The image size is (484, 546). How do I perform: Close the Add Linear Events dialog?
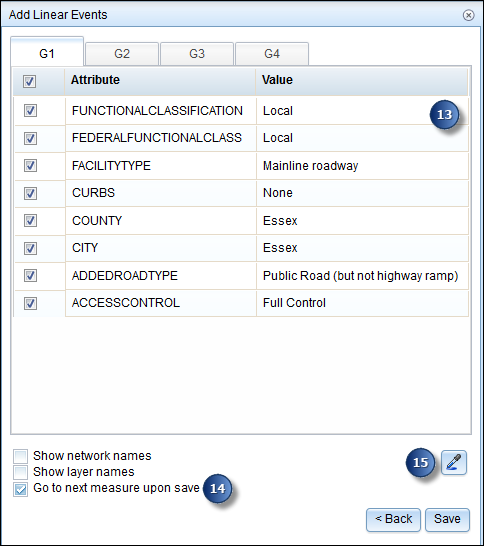[468, 15]
